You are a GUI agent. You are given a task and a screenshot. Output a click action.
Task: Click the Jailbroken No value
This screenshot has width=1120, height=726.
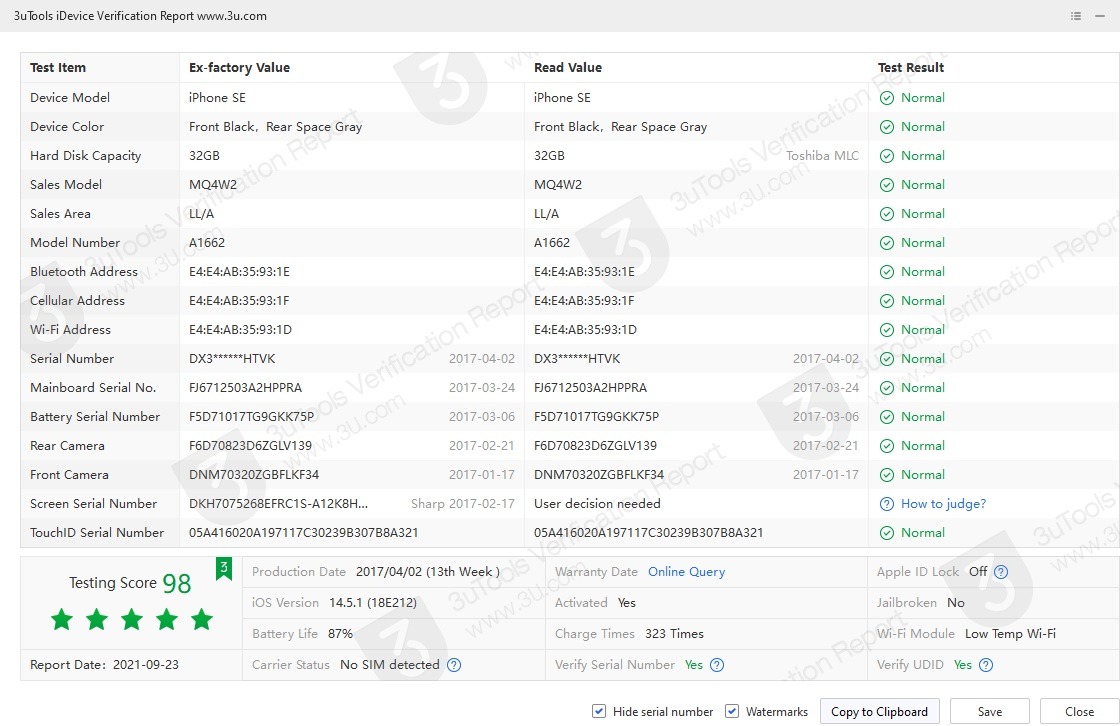point(956,602)
